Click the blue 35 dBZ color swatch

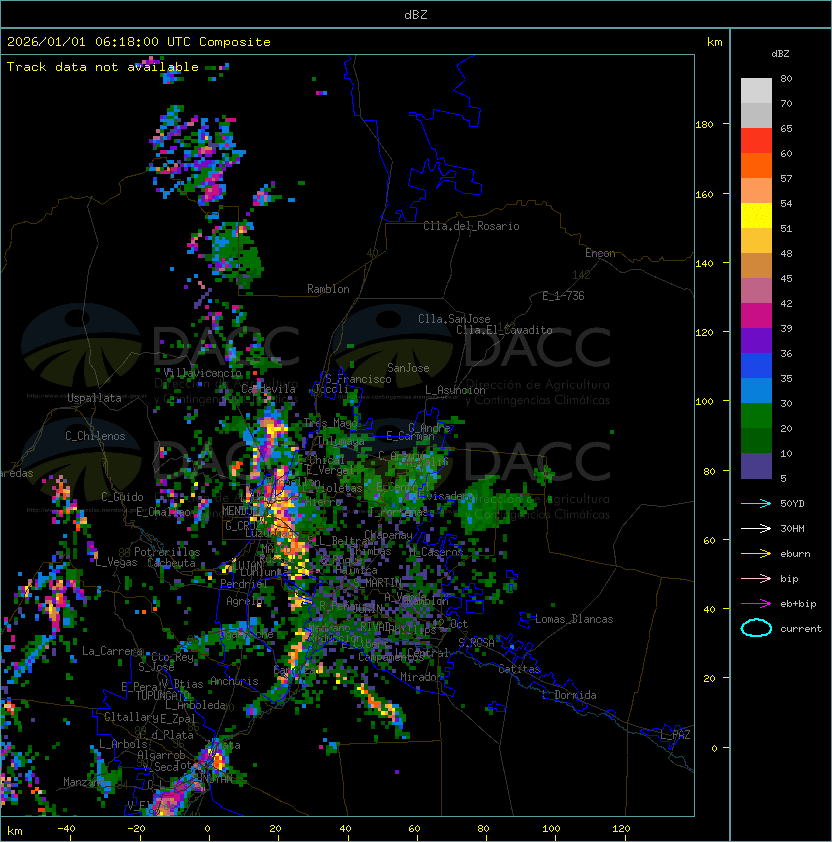(x=756, y=365)
